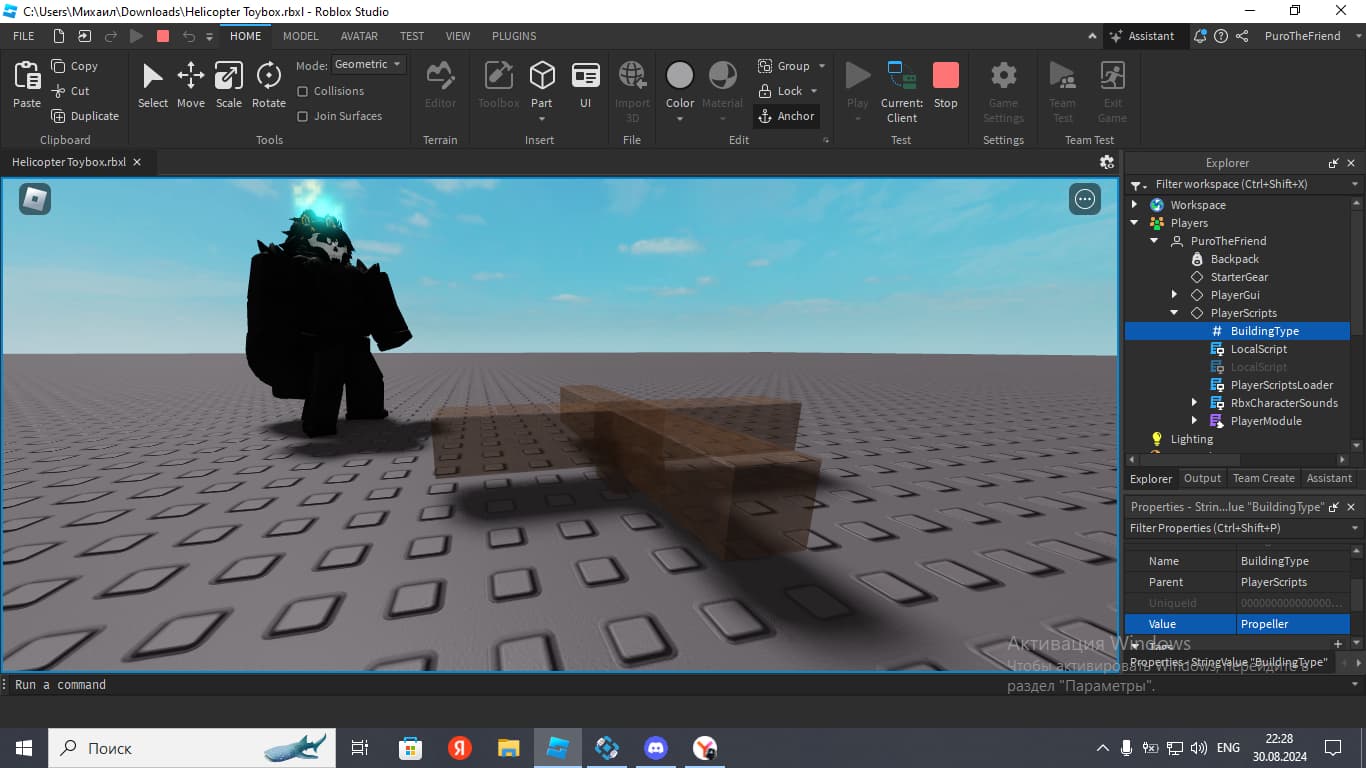Switch to the PLUGINS ribbon tab

click(x=514, y=36)
